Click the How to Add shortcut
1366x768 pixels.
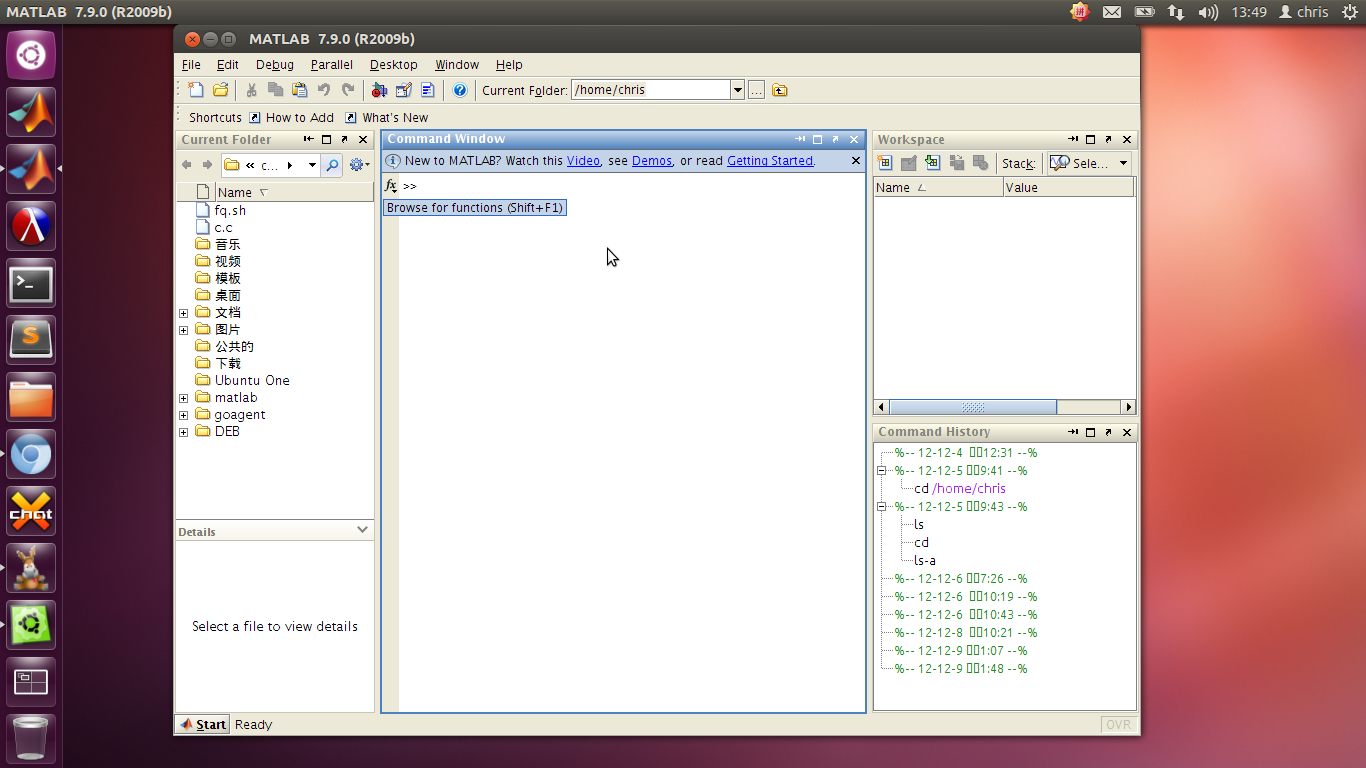click(x=291, y=117)
